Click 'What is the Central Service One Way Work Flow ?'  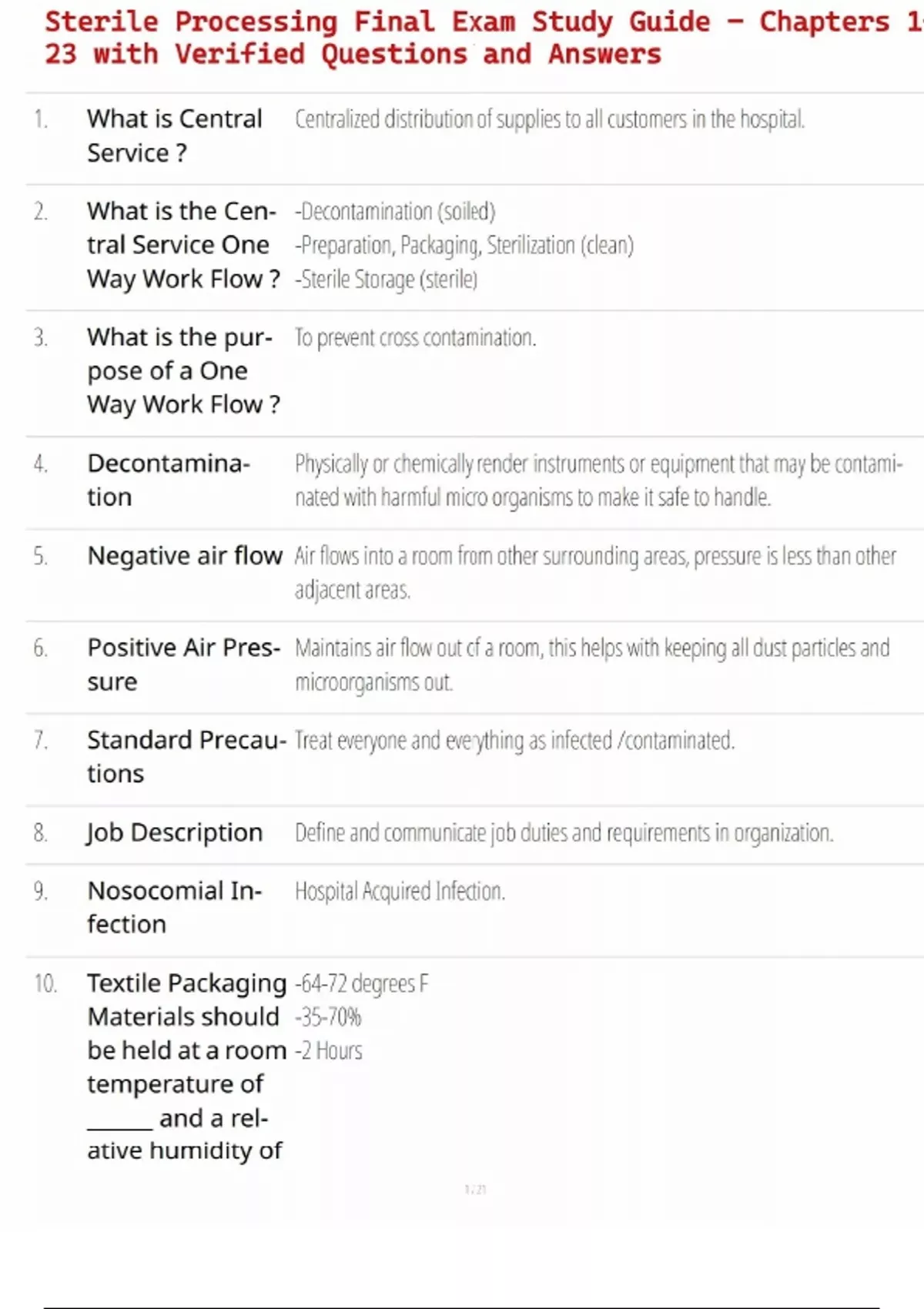tap(183, 245)
